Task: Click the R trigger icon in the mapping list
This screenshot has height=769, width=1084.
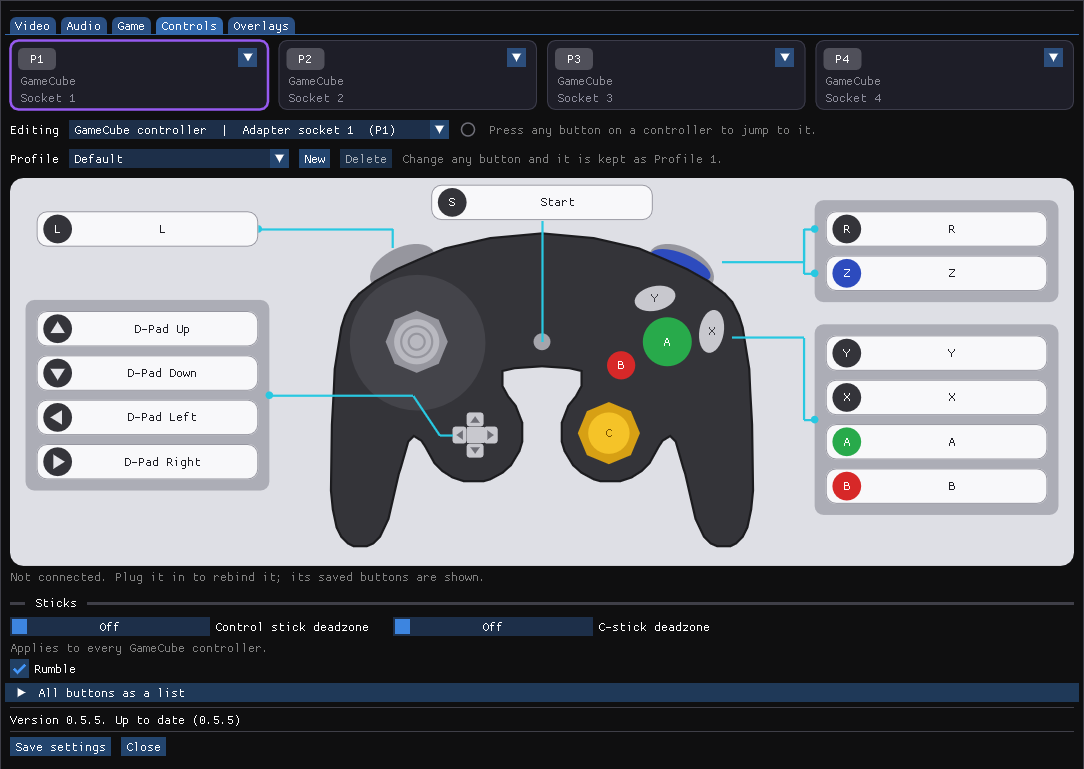Action: coord(846,229)
